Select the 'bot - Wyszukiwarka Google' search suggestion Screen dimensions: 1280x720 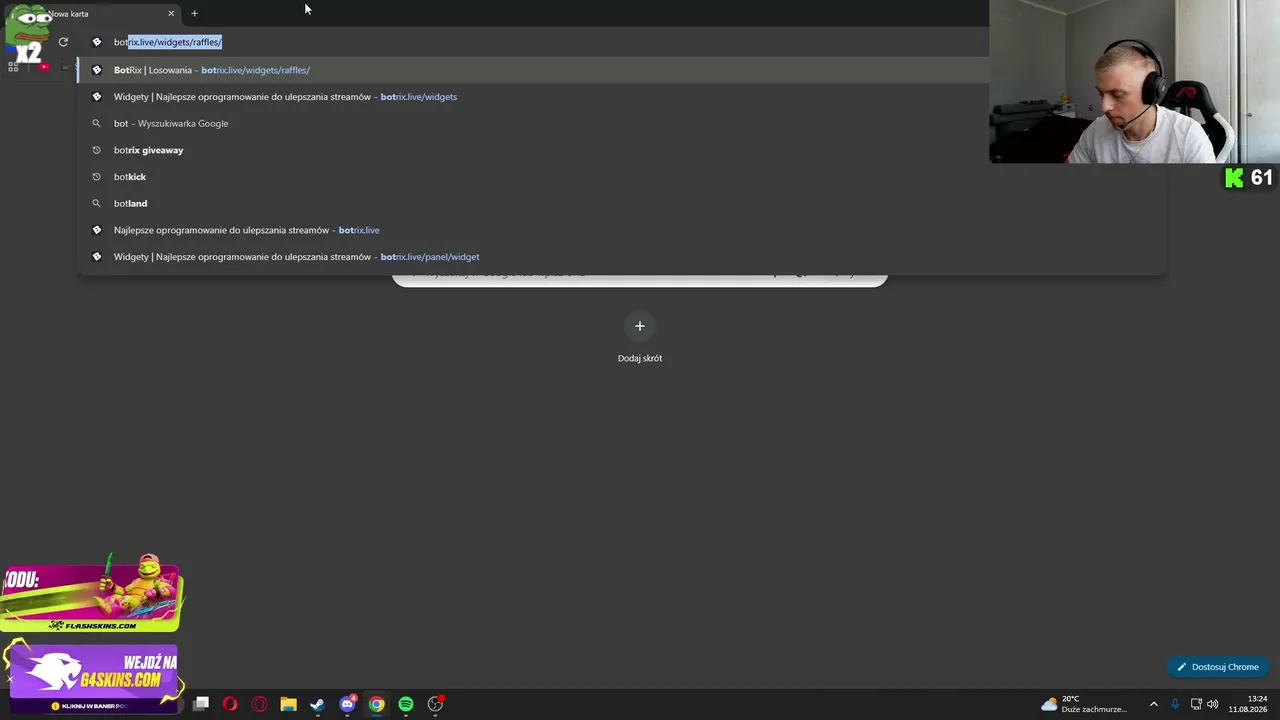point(622,123)
